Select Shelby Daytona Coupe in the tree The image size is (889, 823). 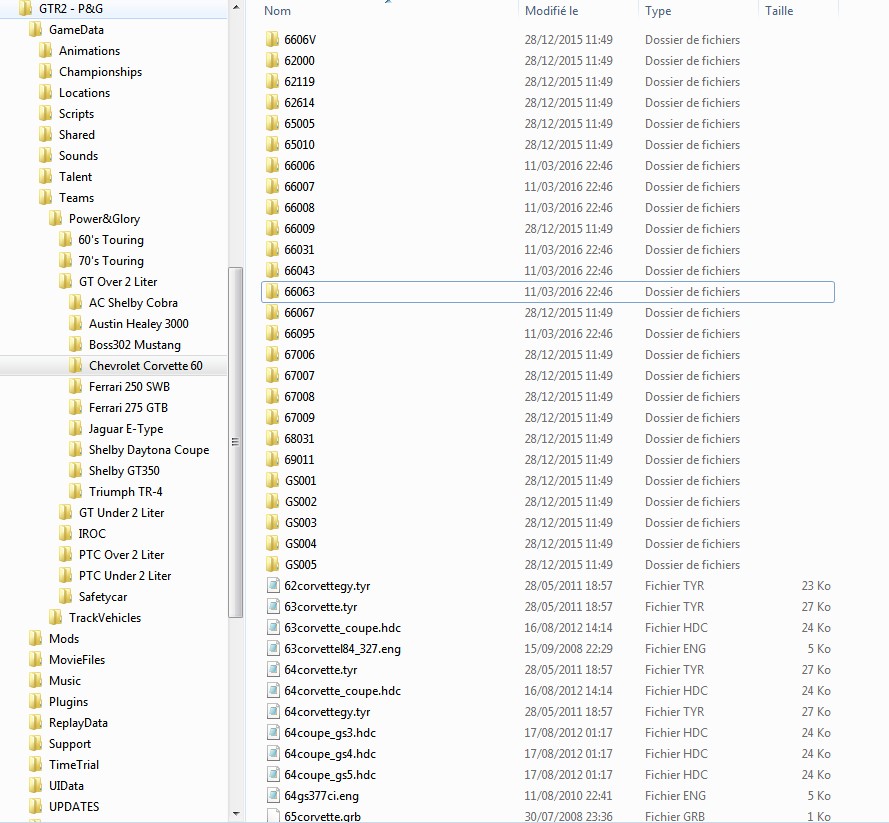coord(149,449)
